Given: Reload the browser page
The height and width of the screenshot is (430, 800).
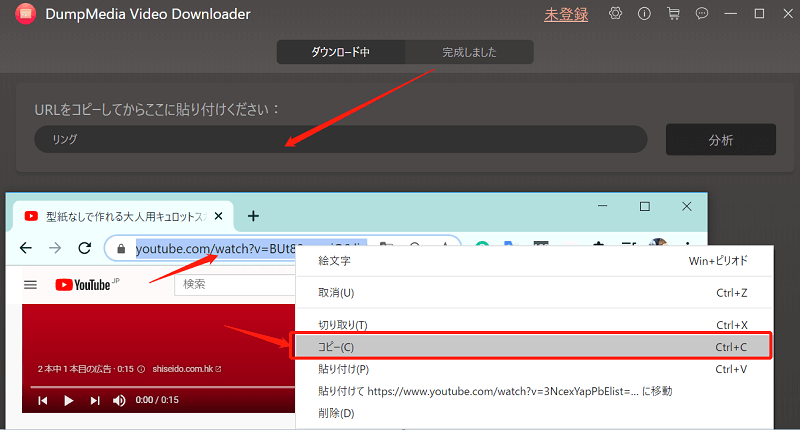Looking at the screenshot, I should [x=85, y=248].
